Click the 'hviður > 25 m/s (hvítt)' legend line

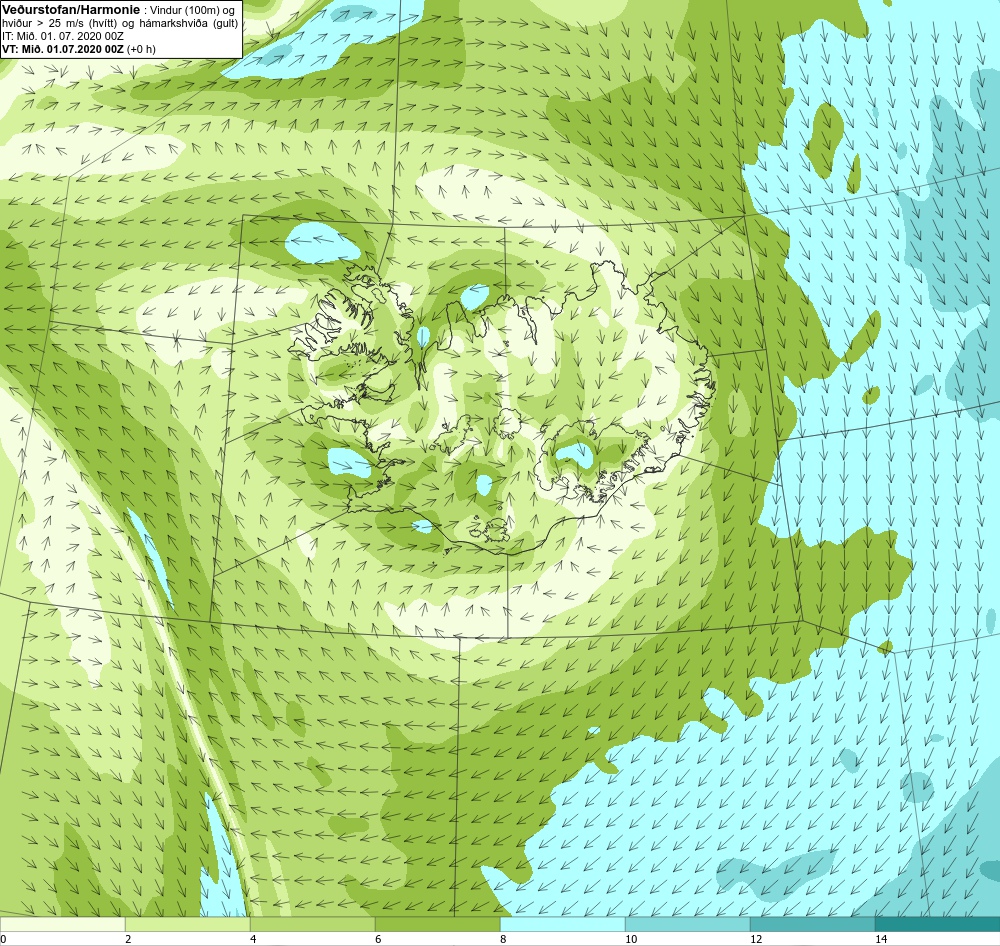pyautogui.click(x=121, y=23)
